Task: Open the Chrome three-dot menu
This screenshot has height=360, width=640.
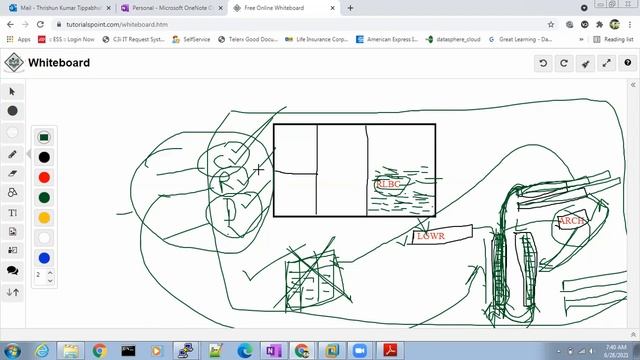Action: point(630,24)
